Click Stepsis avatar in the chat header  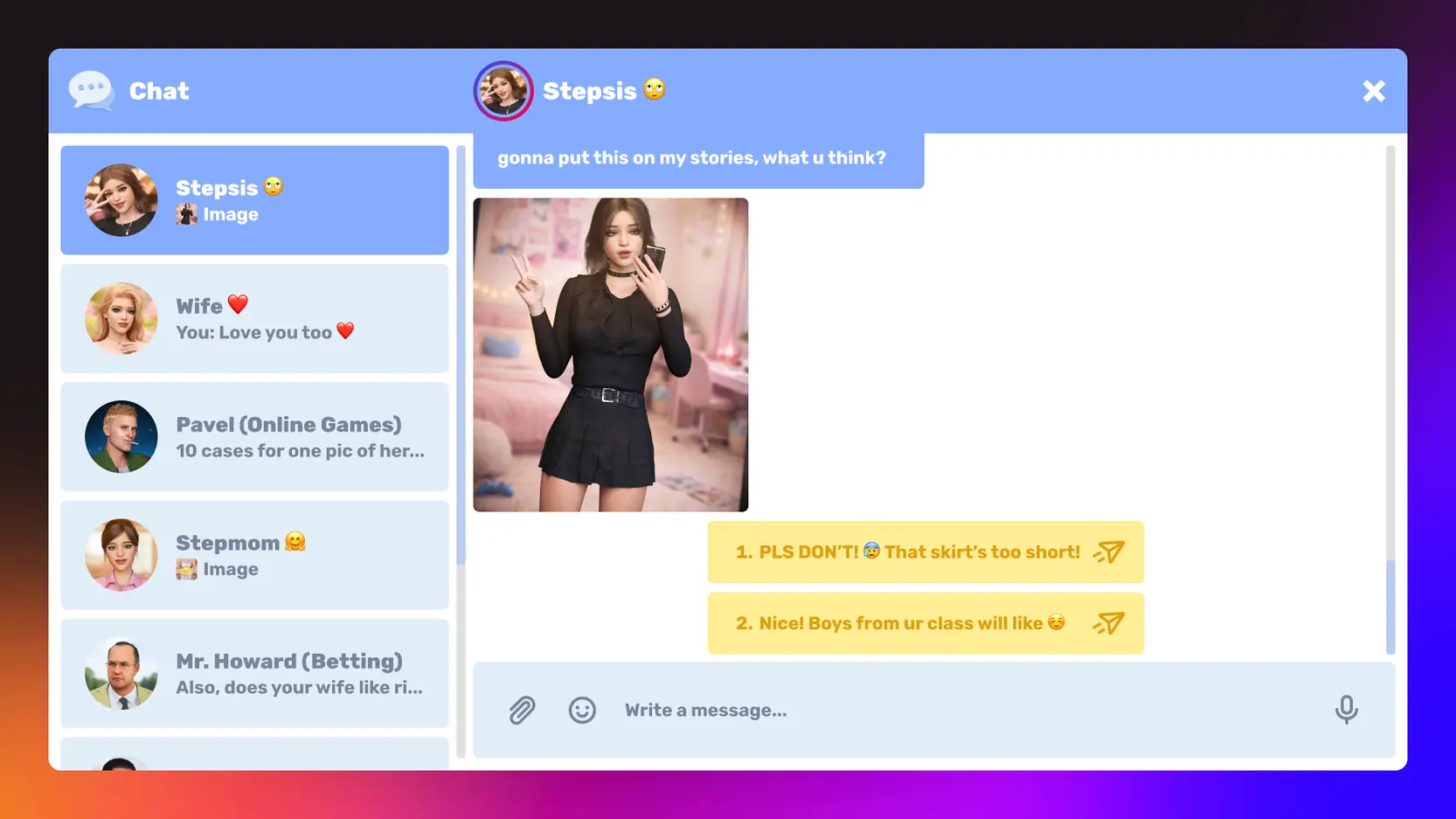(x=503, y=91)
